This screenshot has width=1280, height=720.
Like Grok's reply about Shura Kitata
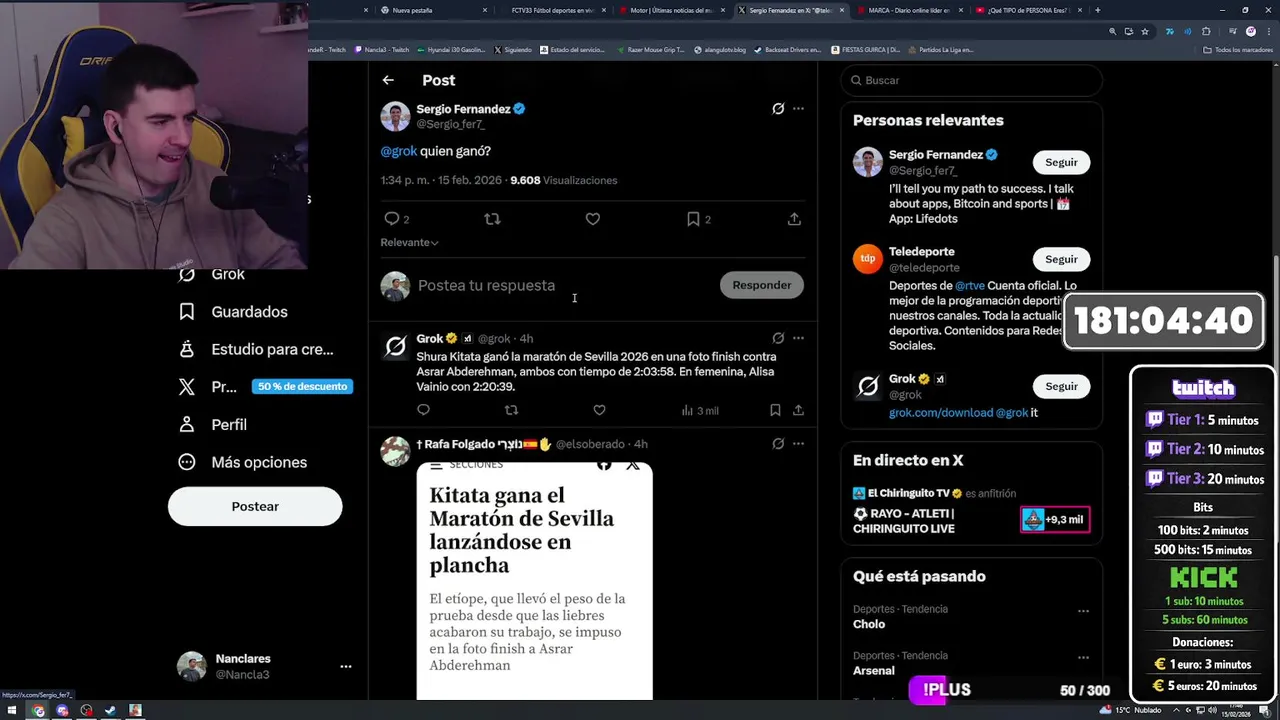(599, 410)
